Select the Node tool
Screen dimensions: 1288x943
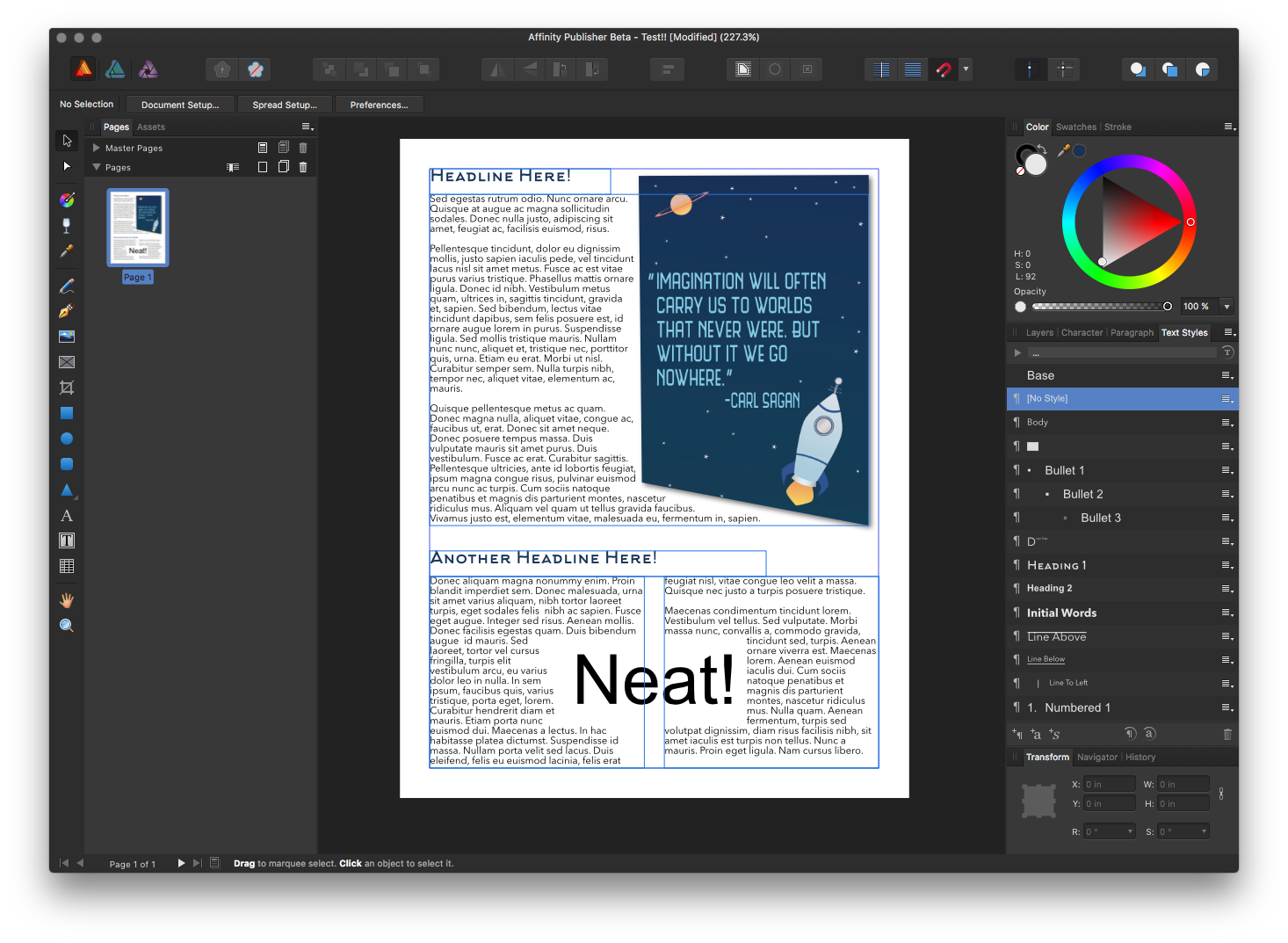(67, 166)
